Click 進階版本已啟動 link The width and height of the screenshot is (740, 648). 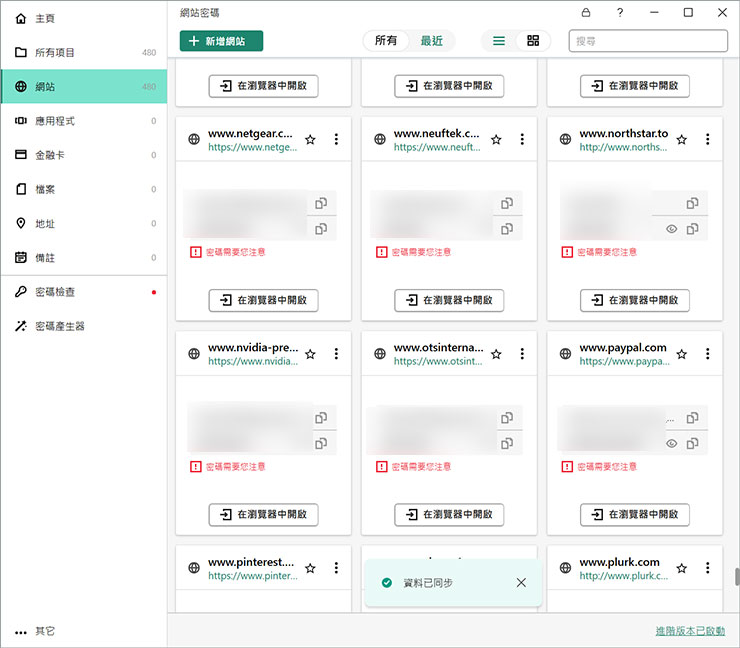pyautogui.click(x=690, y=631)
